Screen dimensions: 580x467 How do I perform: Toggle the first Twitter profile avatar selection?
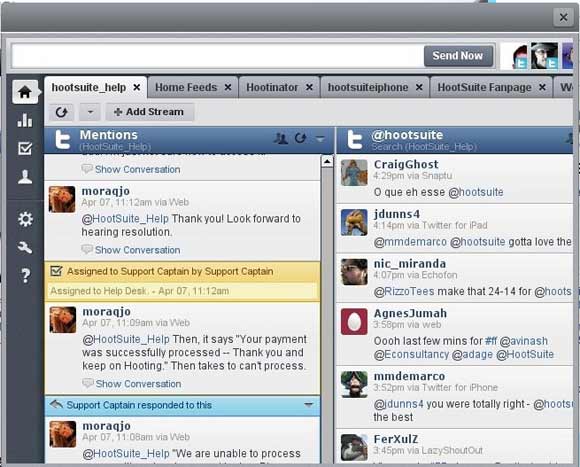click(x=515, y=56)
